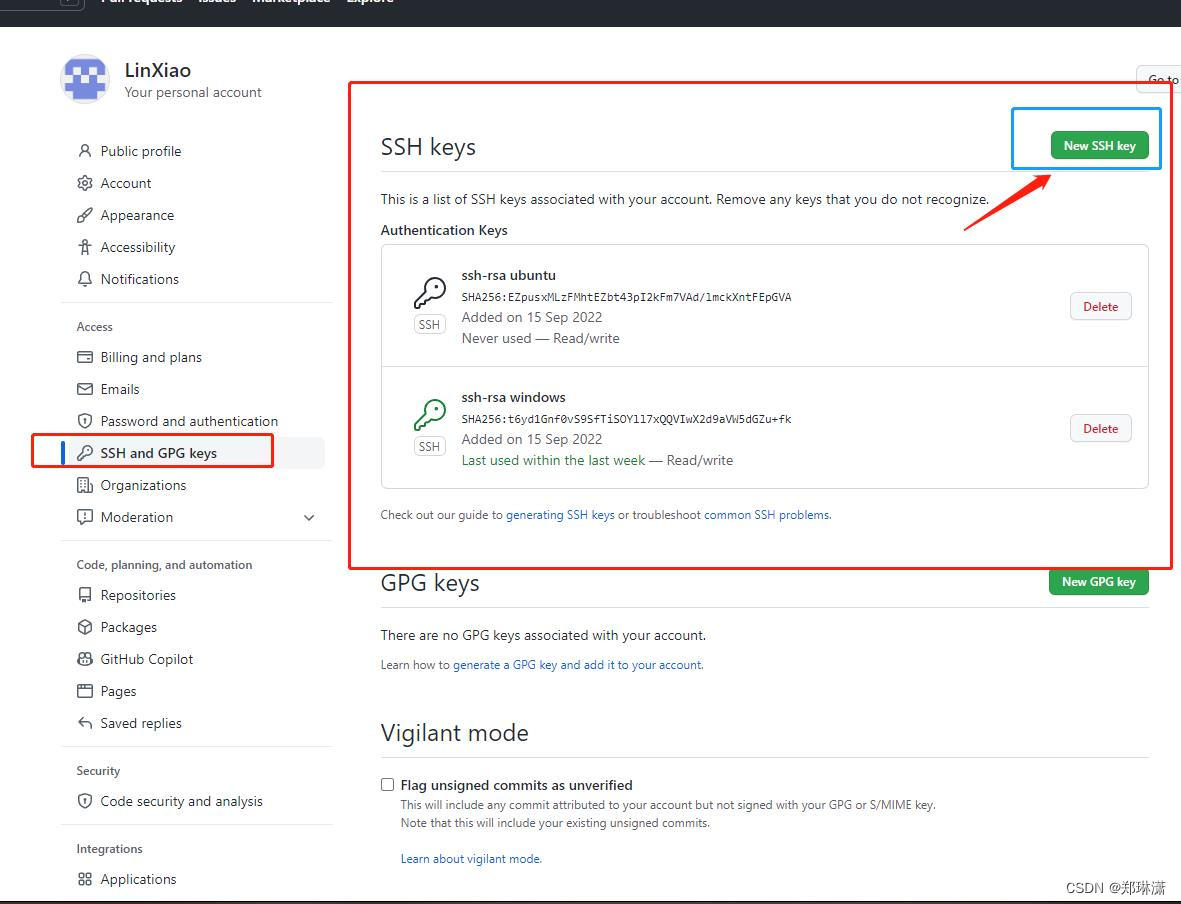The height and width of the screenshot is (904, 1181).
Task: Delete the ssh-rsa ubuntu key
Action: click(1100, 307)
